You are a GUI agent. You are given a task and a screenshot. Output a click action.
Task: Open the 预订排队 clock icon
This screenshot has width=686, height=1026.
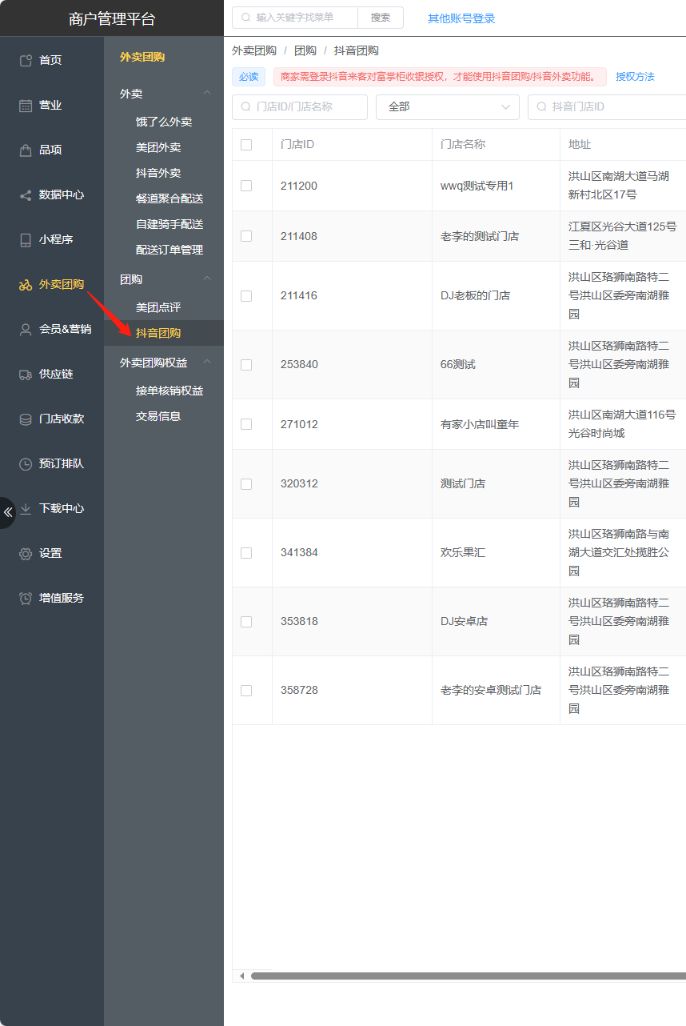(26, 464)
